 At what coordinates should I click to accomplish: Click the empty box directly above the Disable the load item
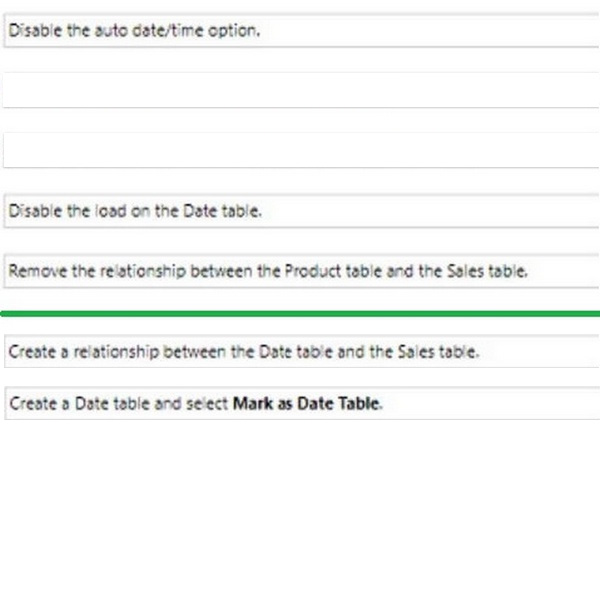pyautogui.click(x=300, y=150)
